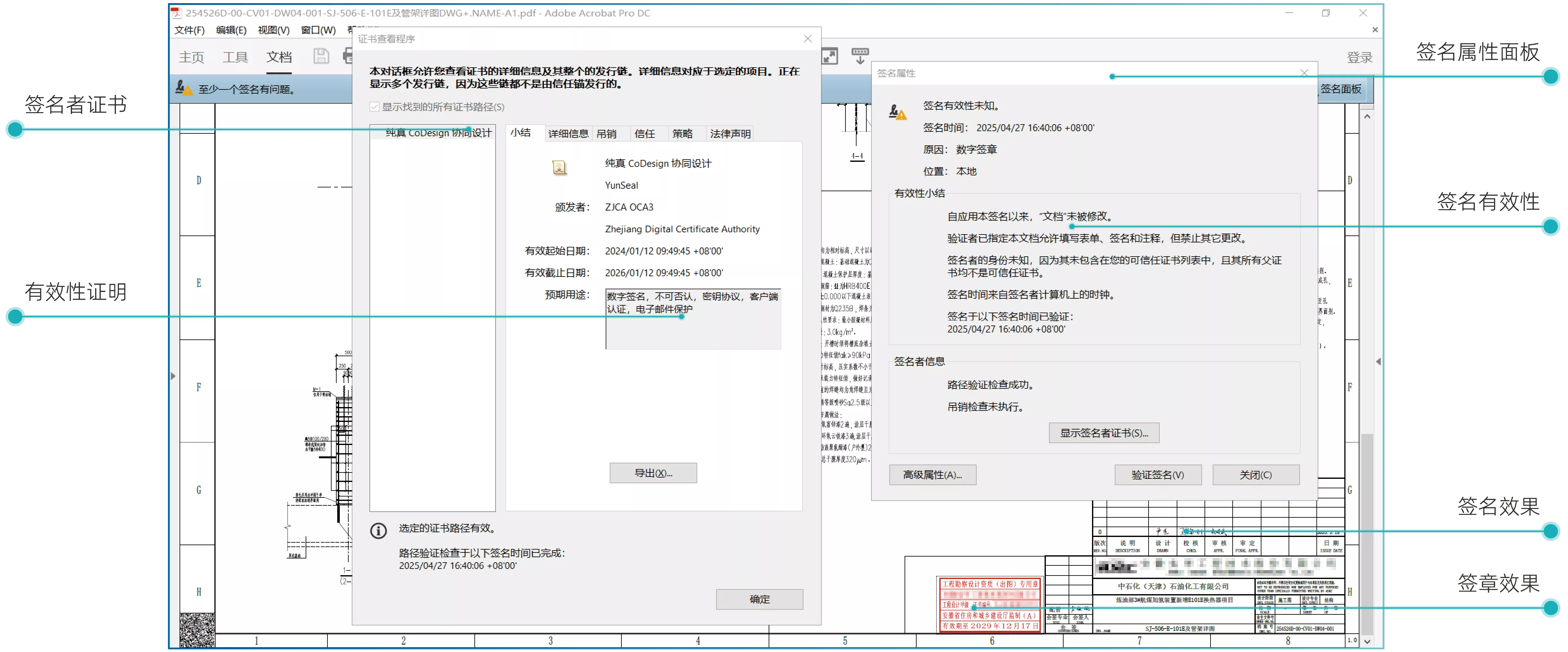Image resolution: width=1568 pixels, height=652 pixels.
Task: Click the 吊销检查未执行 text
Action: (x=987, y=407)
